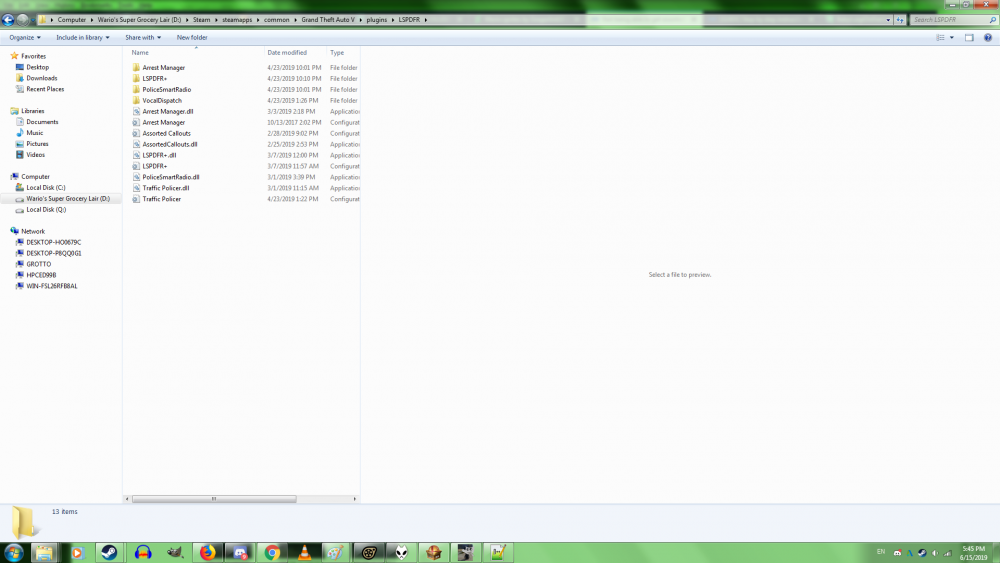Click the change view icon
Viewport: 1000px width, 563px height.
click(x=940, y=38)
